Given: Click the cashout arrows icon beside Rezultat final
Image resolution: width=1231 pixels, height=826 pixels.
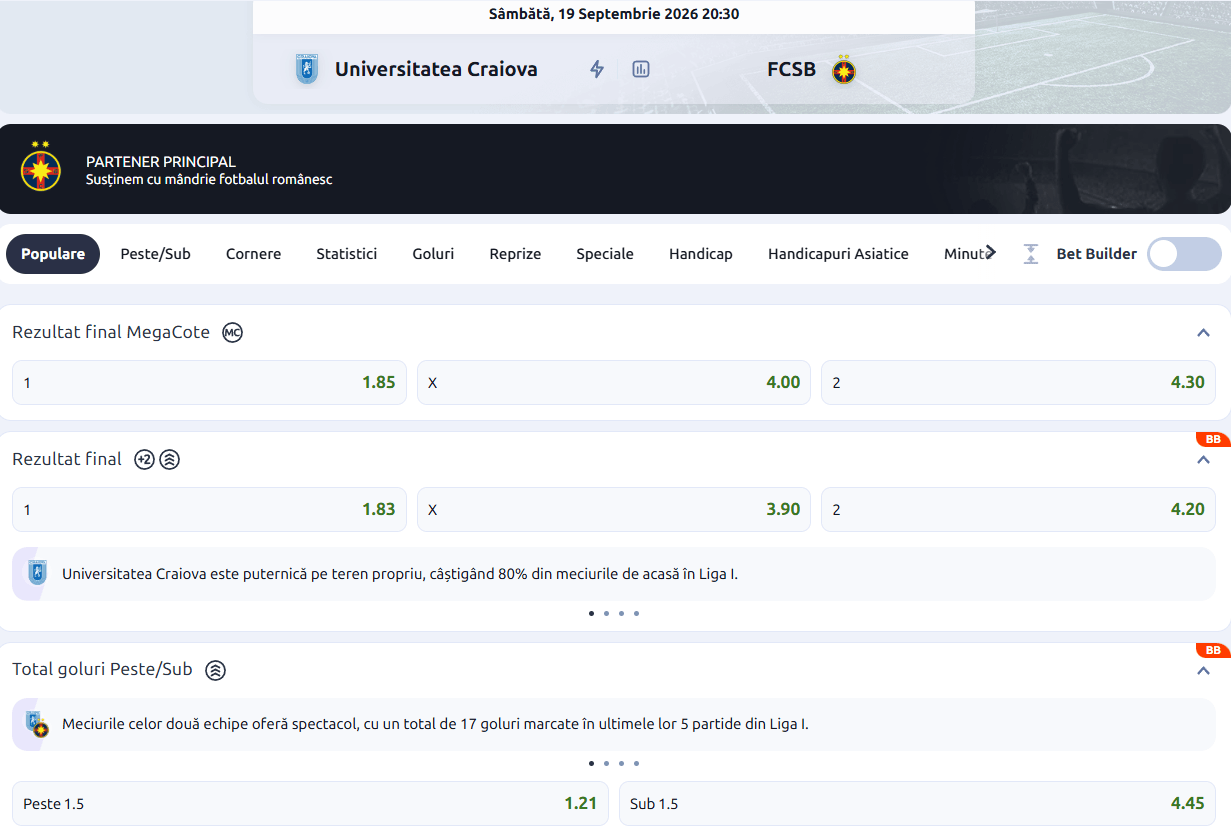Looking at the screenshot, I should pyautogui.click(x=170, y=460).
